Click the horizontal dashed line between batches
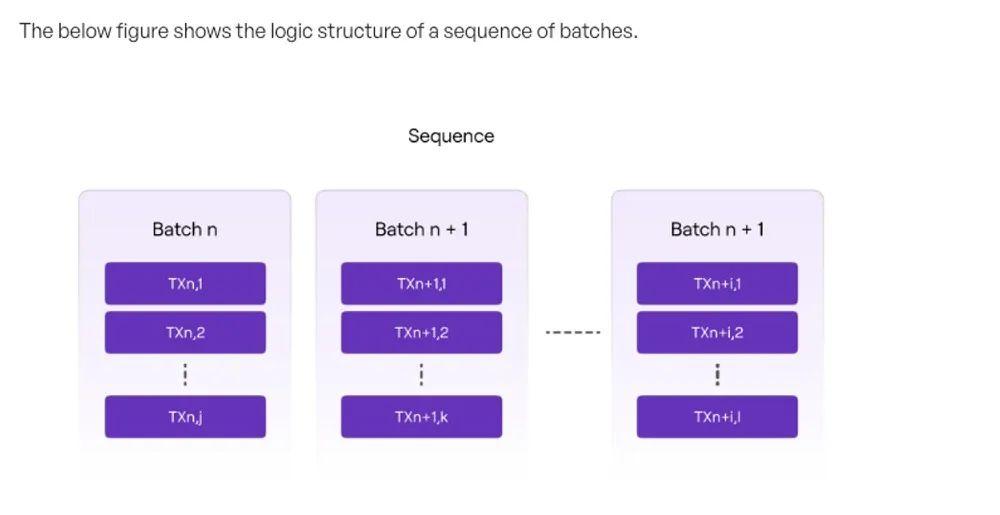The height and width of the screenshot is (515, 1000). 573,333
